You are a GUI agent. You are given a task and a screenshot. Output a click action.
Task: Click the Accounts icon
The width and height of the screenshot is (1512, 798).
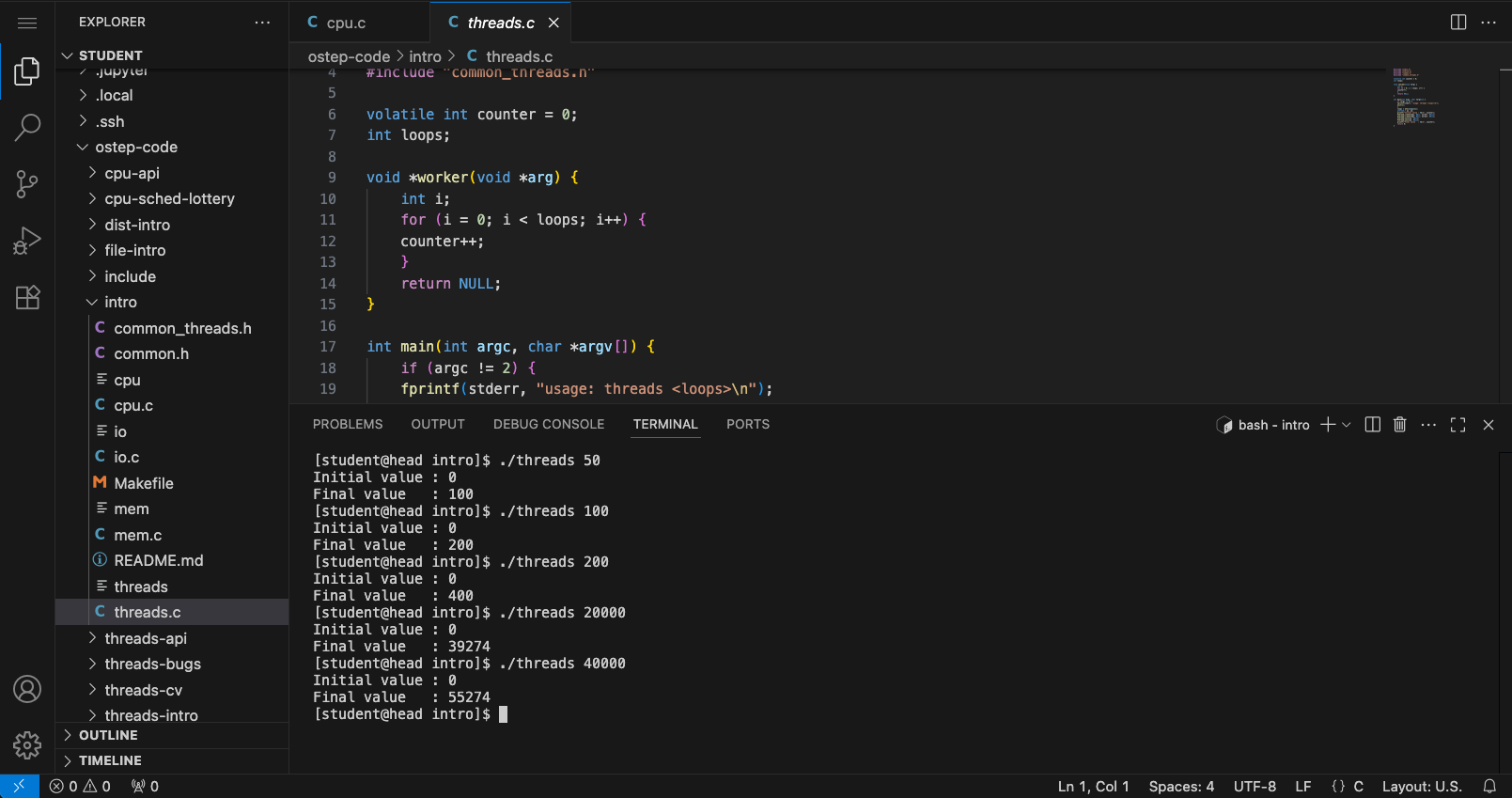pos(27,689)
